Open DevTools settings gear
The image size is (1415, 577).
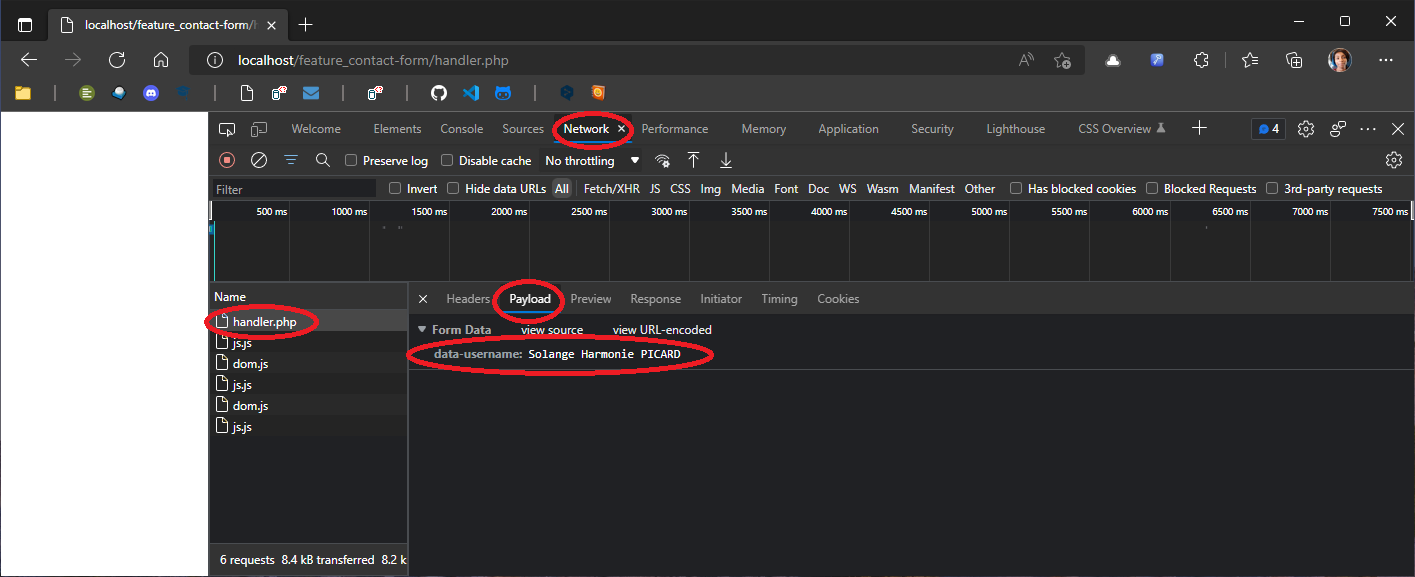(x=1305, y=129)
